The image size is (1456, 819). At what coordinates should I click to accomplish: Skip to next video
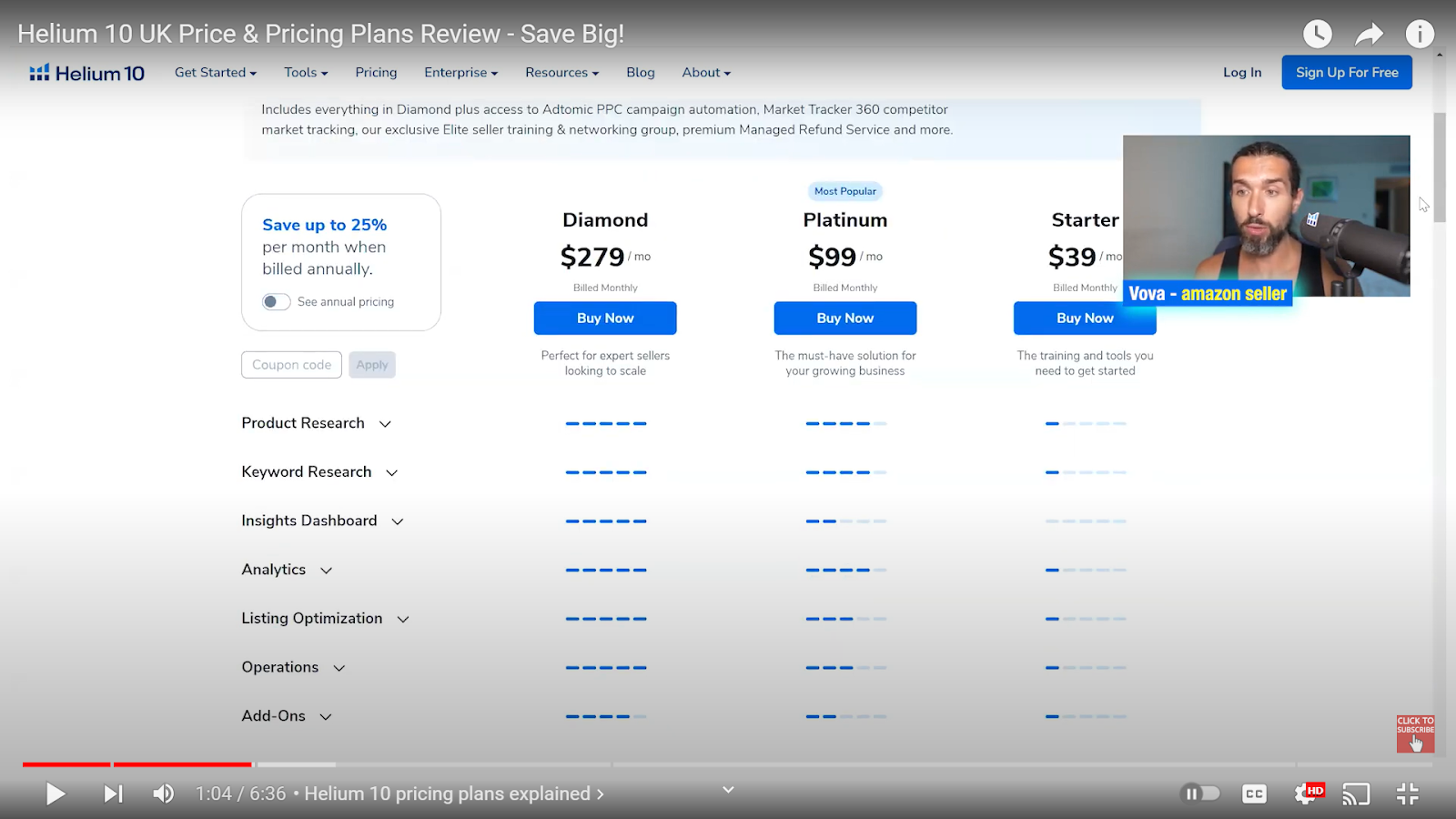tap(113, 794)
